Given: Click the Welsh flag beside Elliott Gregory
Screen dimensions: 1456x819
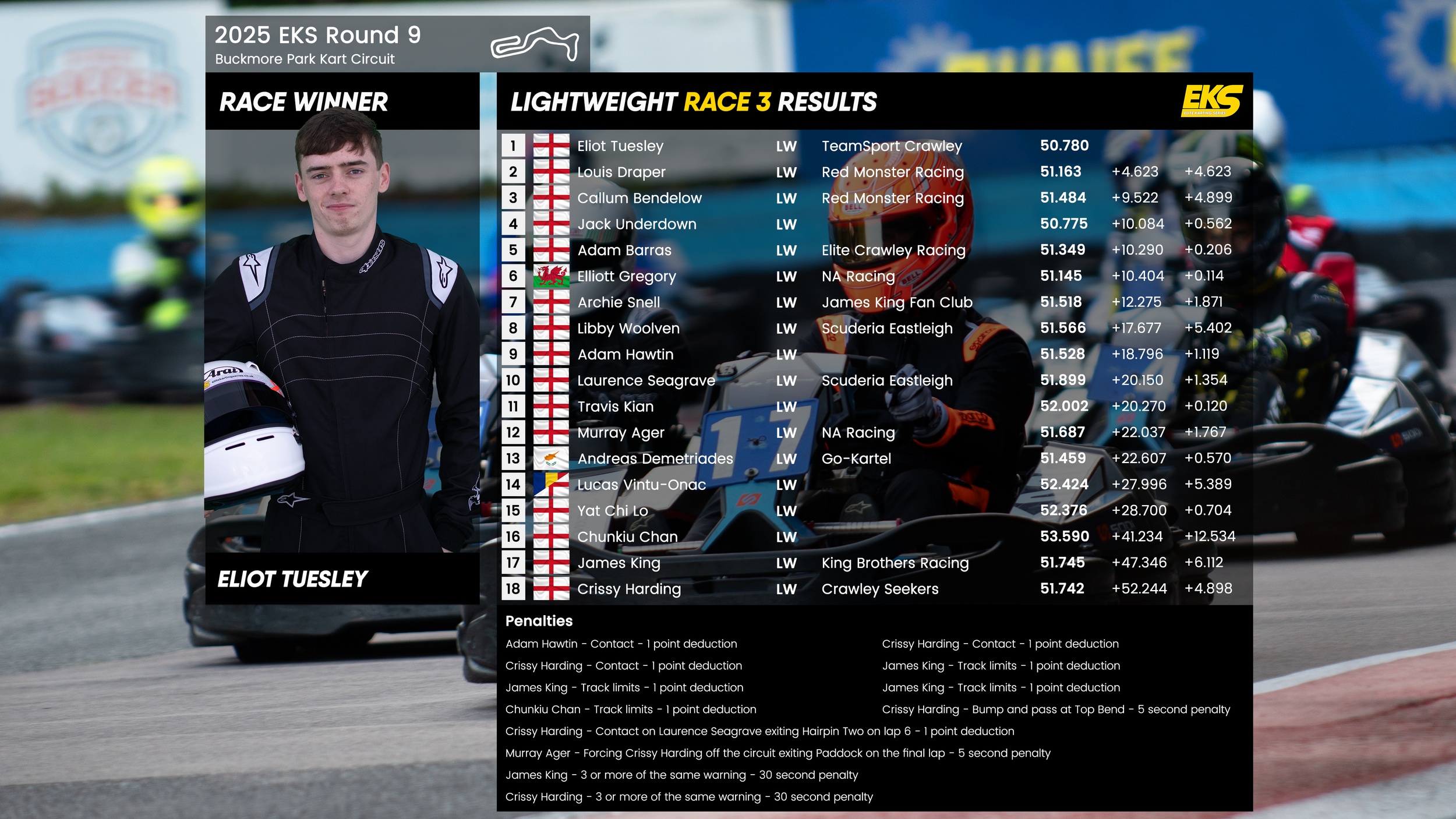Looking at the screenshot, I should pos(551,276).
